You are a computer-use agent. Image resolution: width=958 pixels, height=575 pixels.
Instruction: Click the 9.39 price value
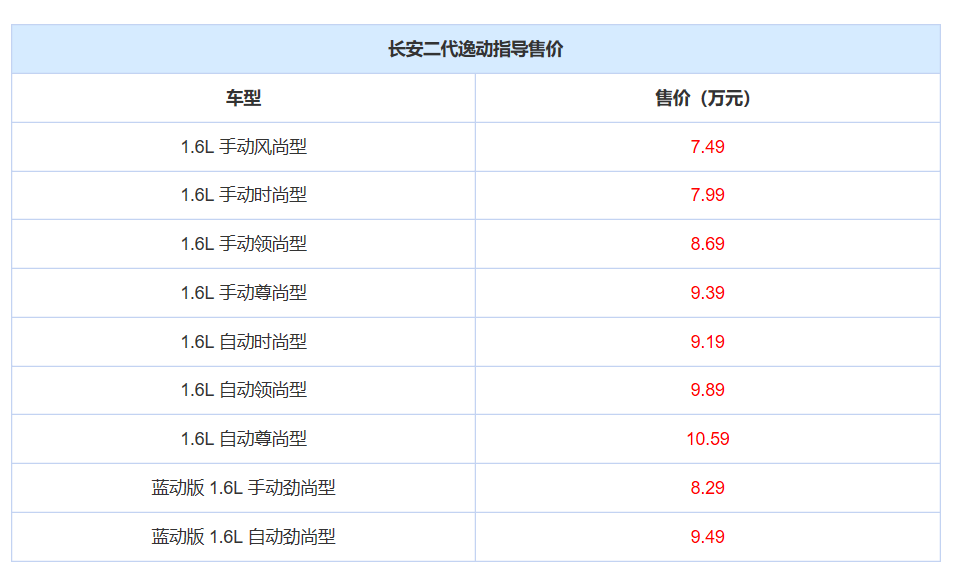[708, 293]
